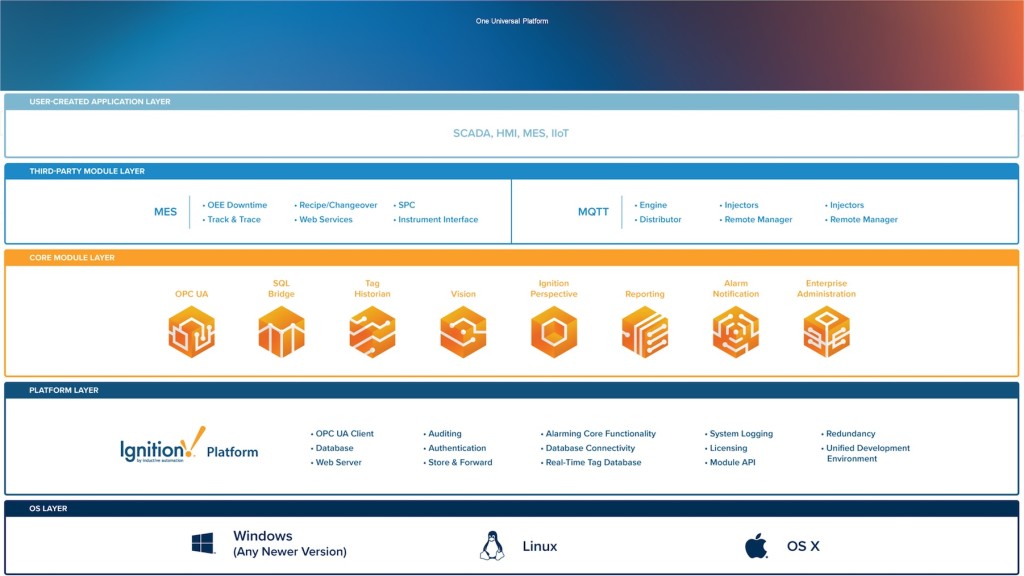The height and width of the screenshot is (576, 1024).
Task: Open the OEE Downtime link
Action: tap(237, 205)
